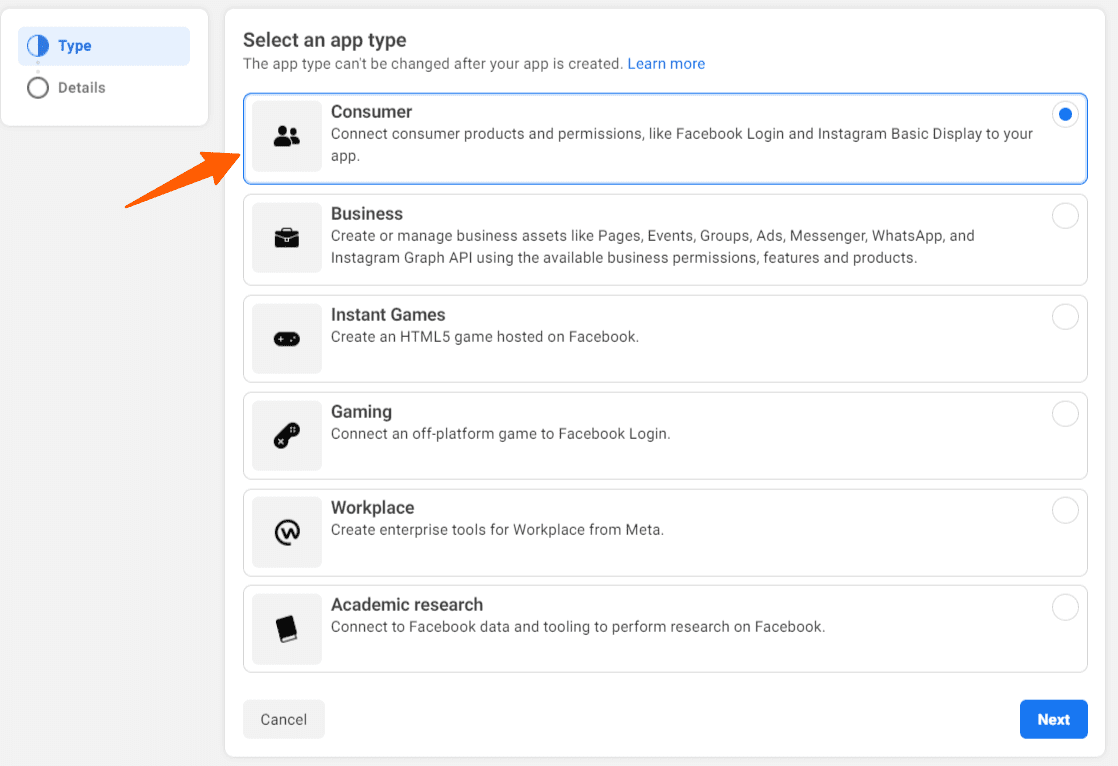This screenshot has width=1118, height=766.
Task: Select the Instant Games radio button
Action: pyautogui.click(x=1065, y=315)
